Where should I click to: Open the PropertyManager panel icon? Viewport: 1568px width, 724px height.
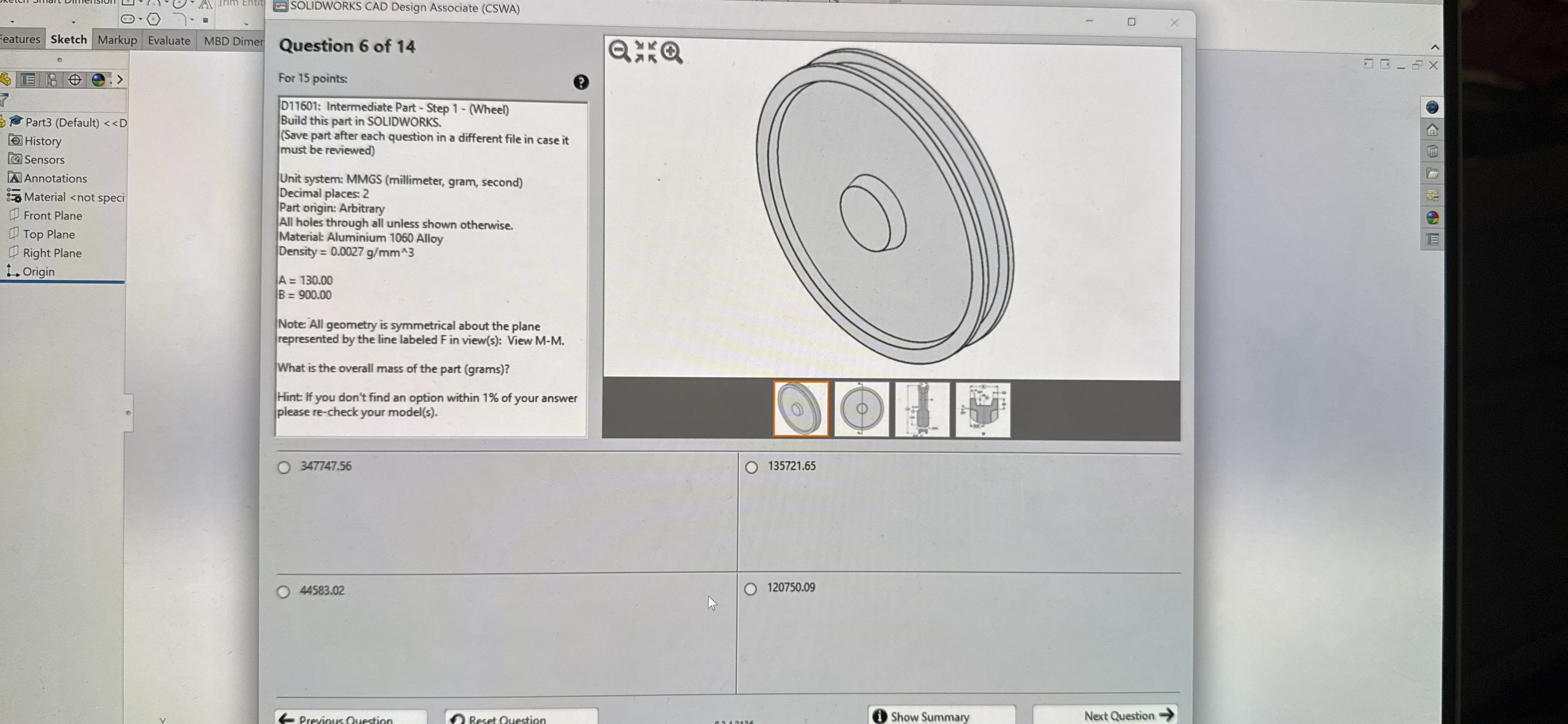[52, 80]
